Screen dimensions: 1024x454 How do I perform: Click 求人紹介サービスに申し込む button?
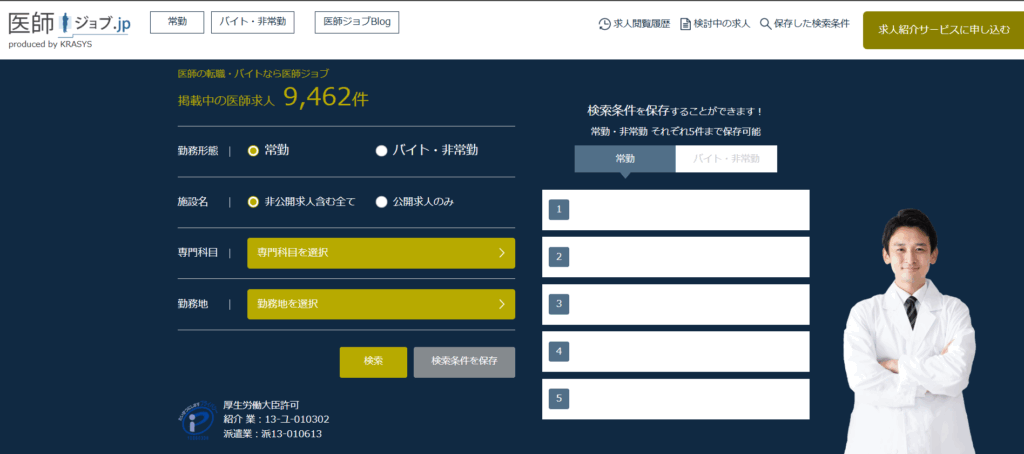coord(937,30)
